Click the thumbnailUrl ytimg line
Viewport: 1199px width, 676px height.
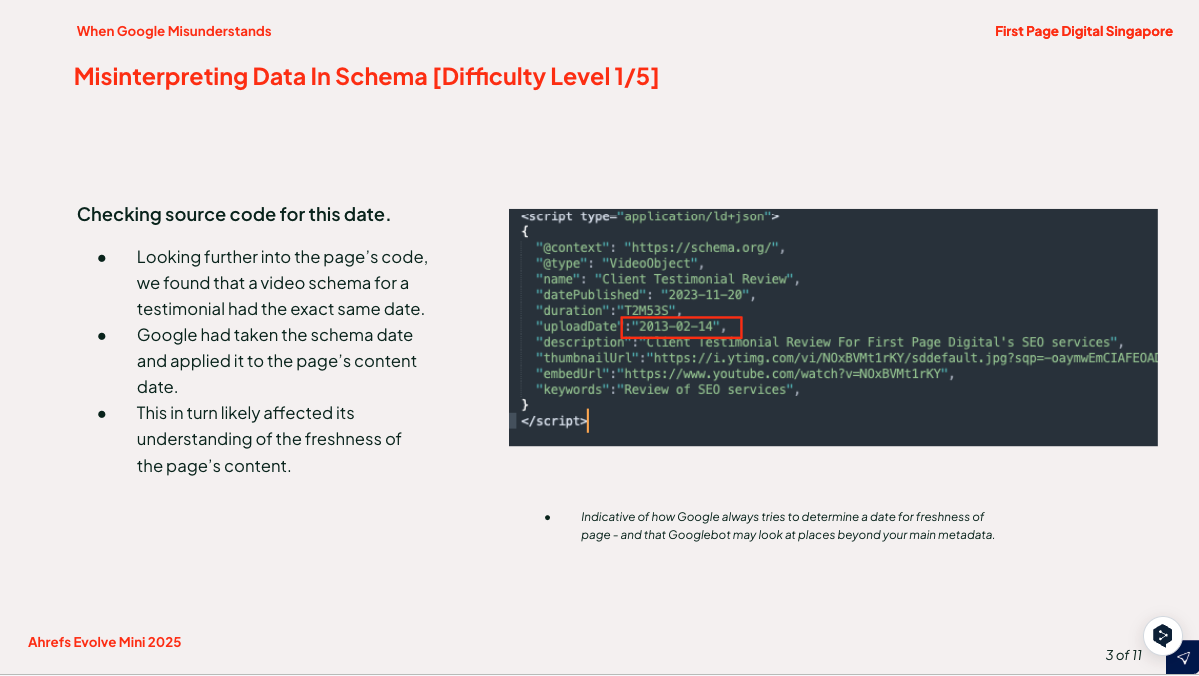846,358
